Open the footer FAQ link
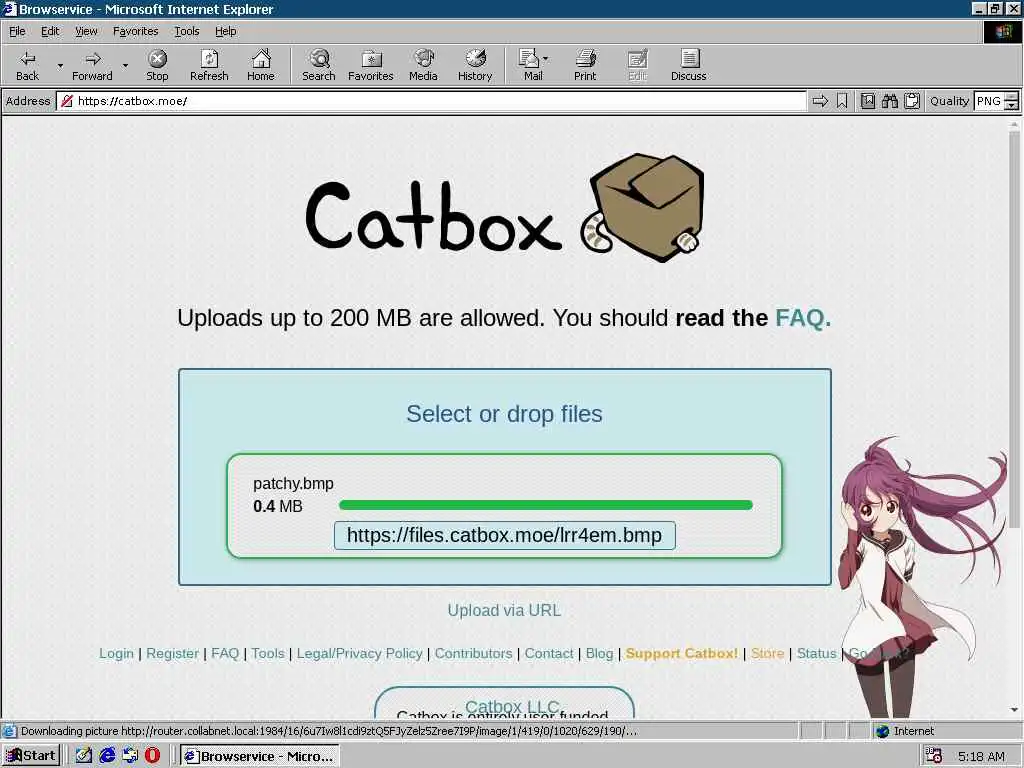The height and width of the screenshot is (768, 1024). coord(225,654)
